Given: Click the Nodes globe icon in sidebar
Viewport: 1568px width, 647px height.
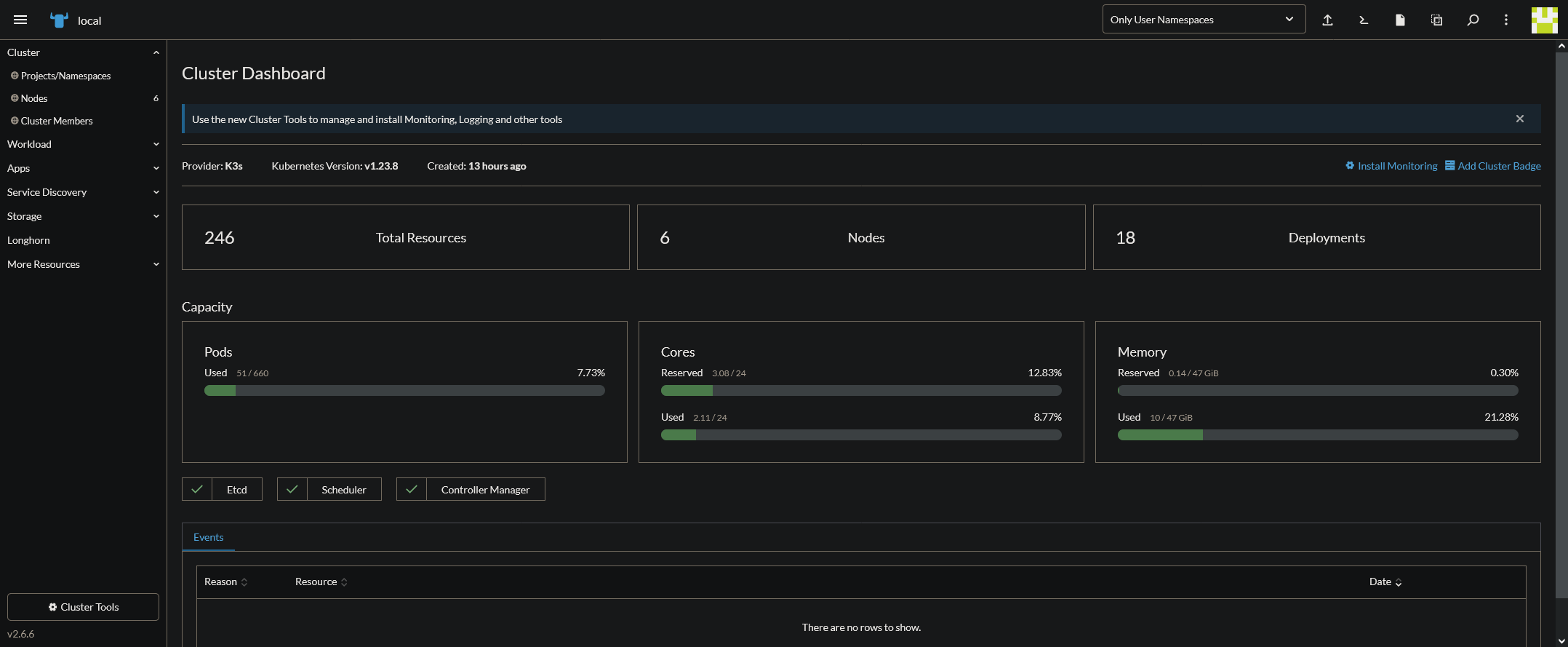Looking at the screenshot, I should (x=15, y=98).
